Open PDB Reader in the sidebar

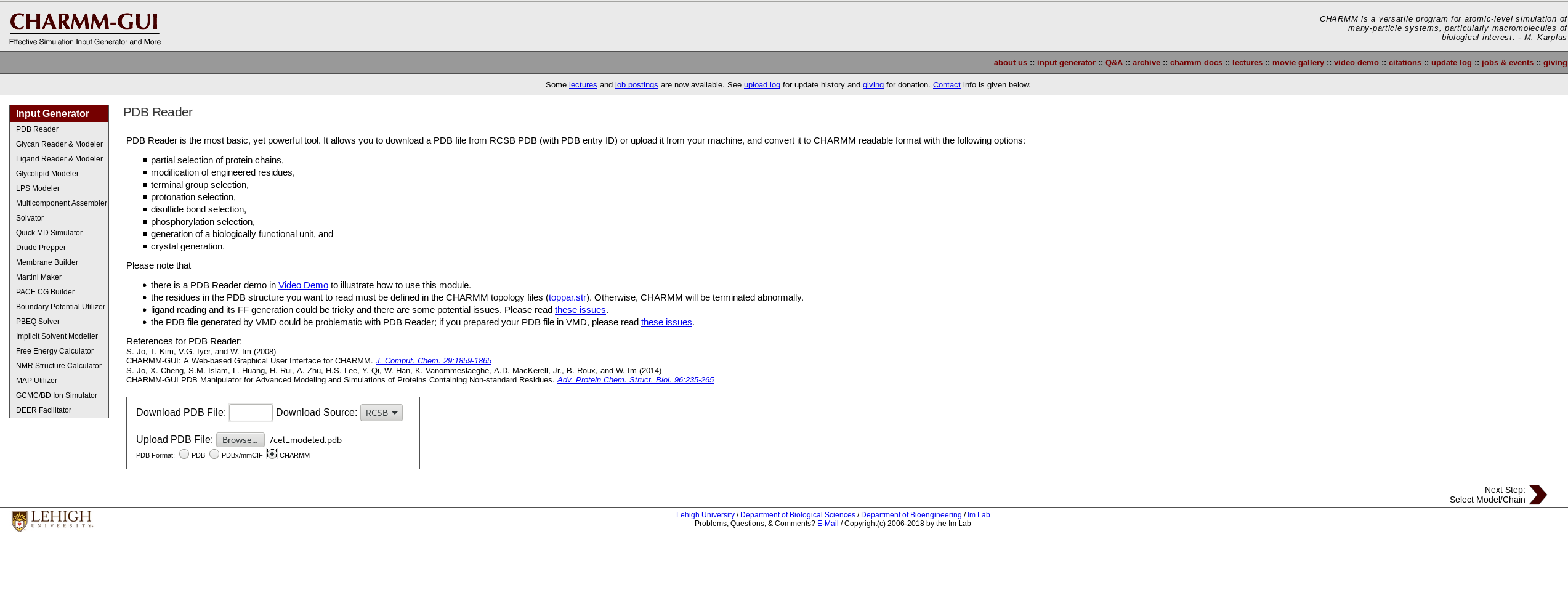[x=37, y=129]
